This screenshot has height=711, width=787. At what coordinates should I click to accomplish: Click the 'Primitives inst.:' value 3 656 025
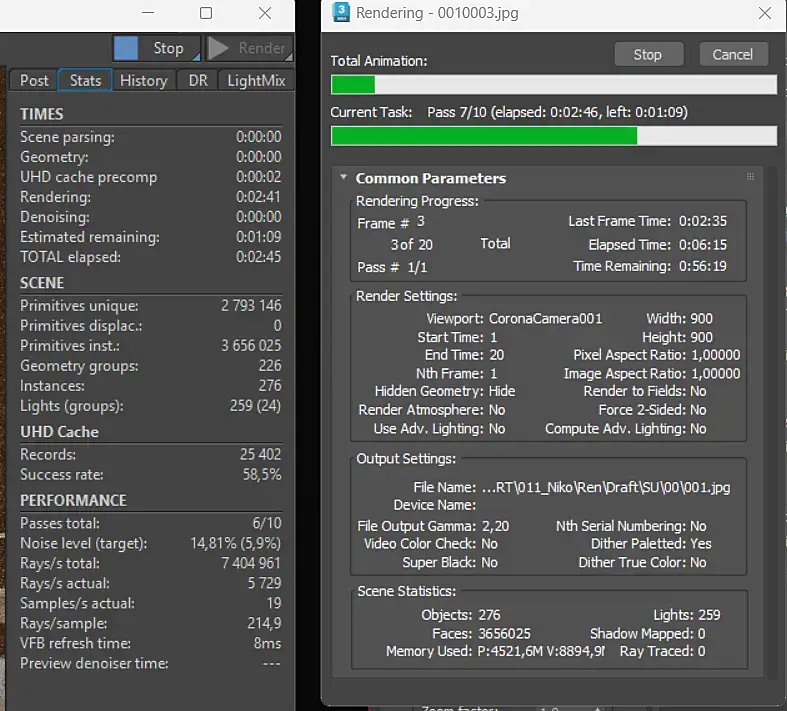pos(251,346)
